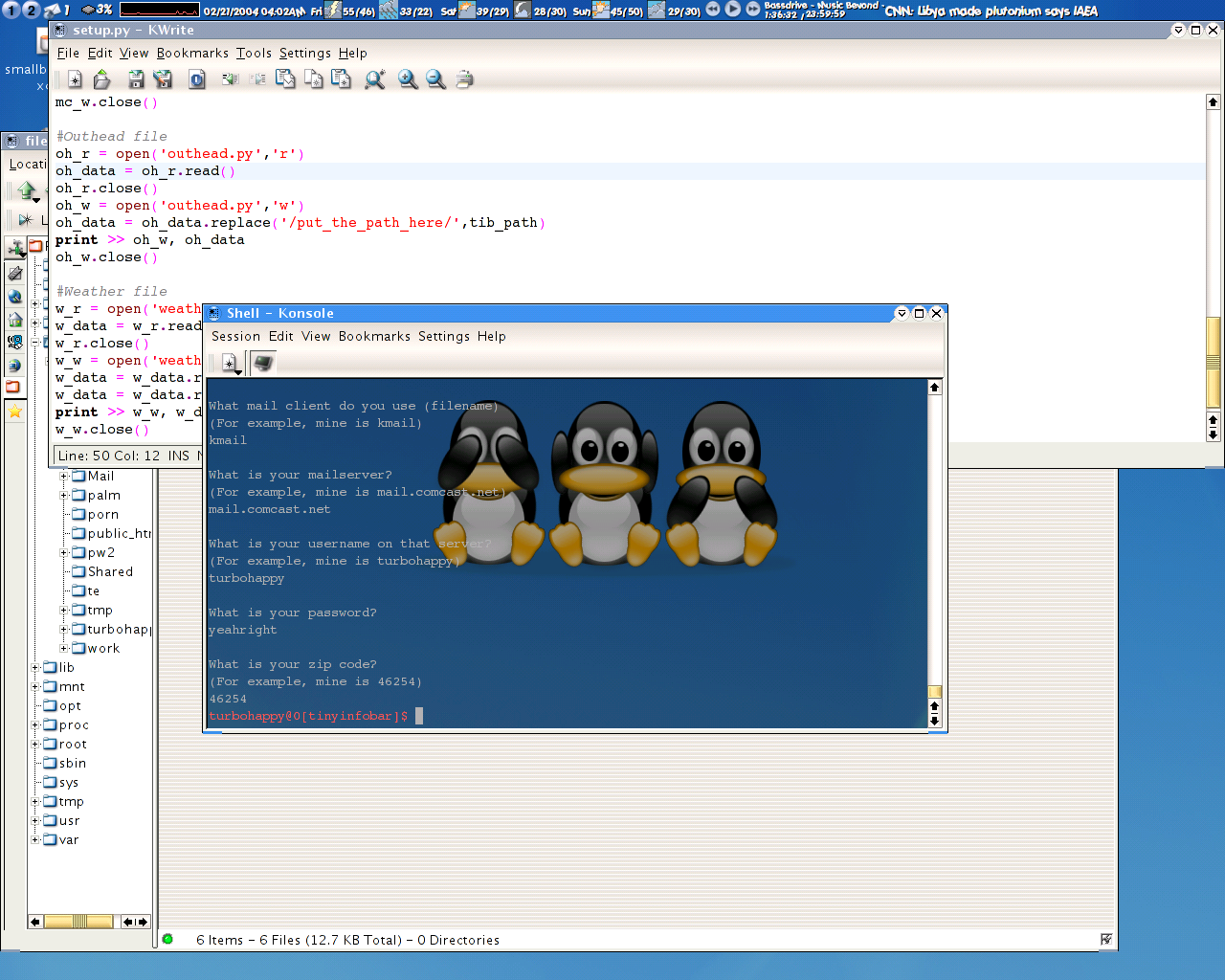The image size is (1225, 980).
Task: Open KWrite File menu
Action: coord(68,53)
